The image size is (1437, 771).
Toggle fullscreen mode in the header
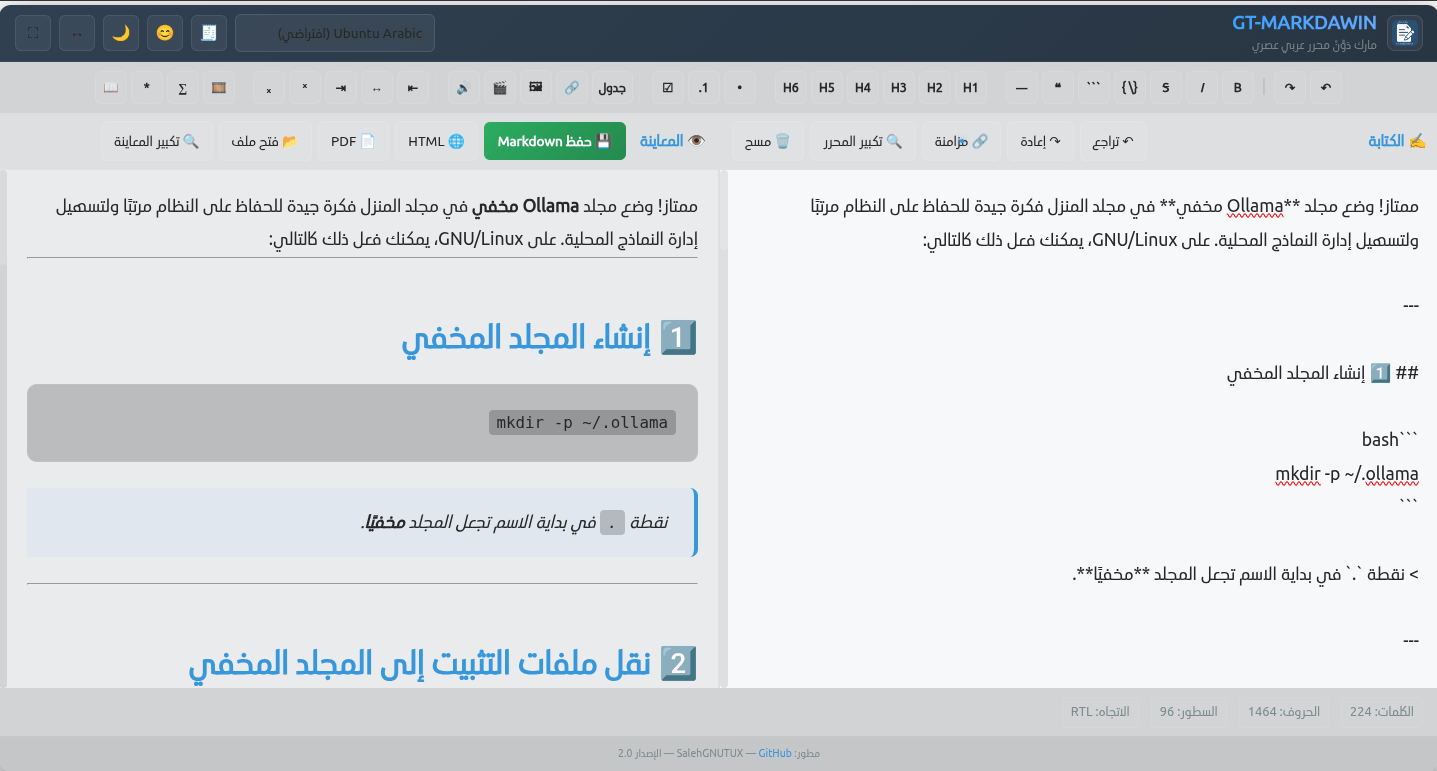tap(33, 33)
